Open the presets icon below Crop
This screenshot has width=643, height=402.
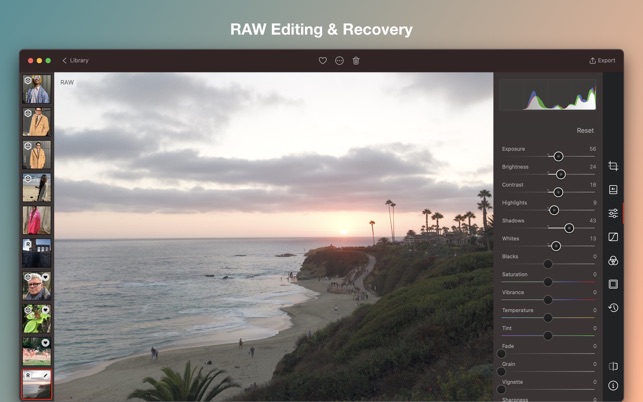tap(613, 189)
